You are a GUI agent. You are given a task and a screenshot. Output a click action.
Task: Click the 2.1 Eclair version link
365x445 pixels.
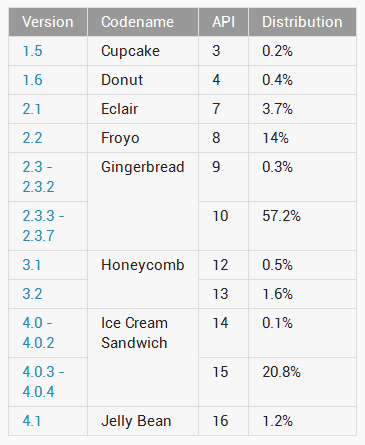32,109
